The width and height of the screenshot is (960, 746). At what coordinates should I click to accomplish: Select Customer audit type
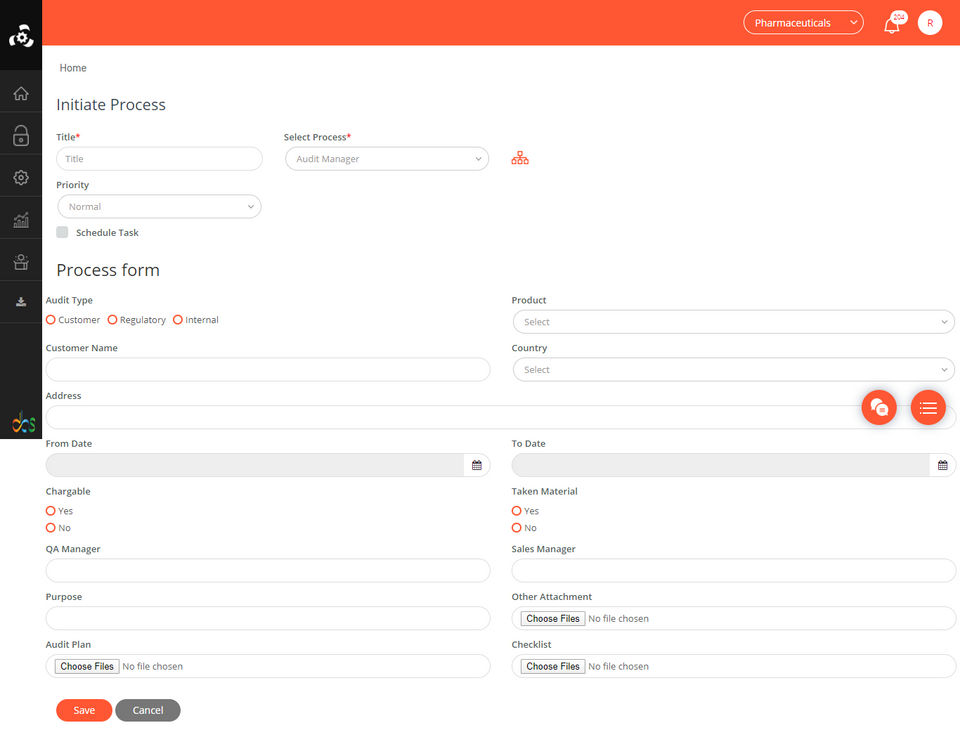51,320
